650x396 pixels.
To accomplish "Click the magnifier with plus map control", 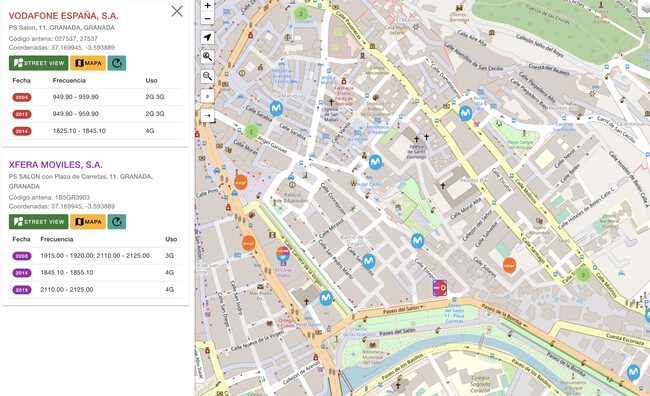I will coord(208,56).
